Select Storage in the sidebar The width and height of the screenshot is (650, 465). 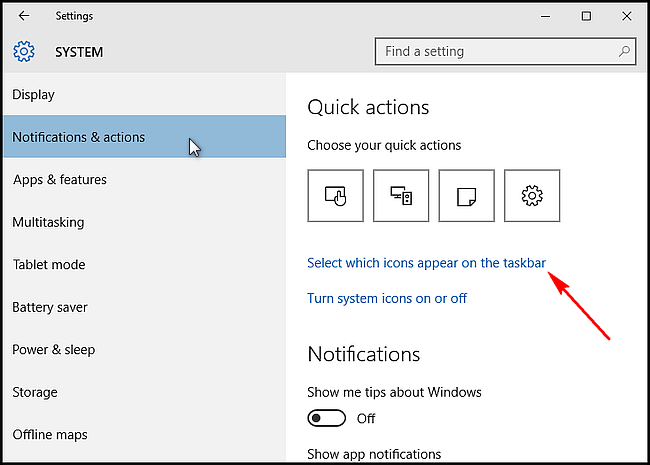[x=144, y=392]
